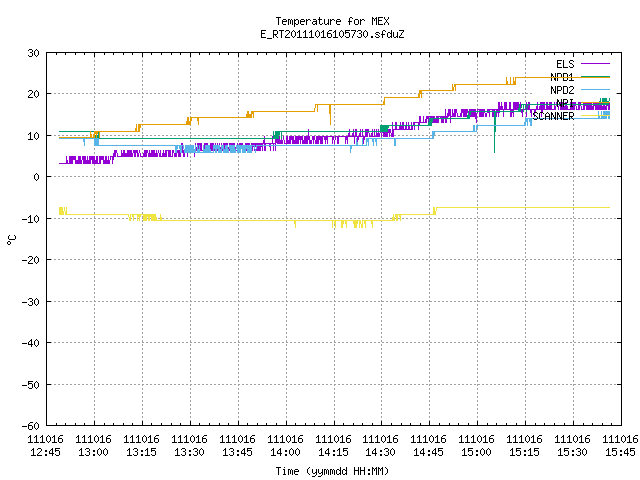Click the blue NPD2 legend line sample
This screenshot has width=640, height=480.
(x=595, y=89)
